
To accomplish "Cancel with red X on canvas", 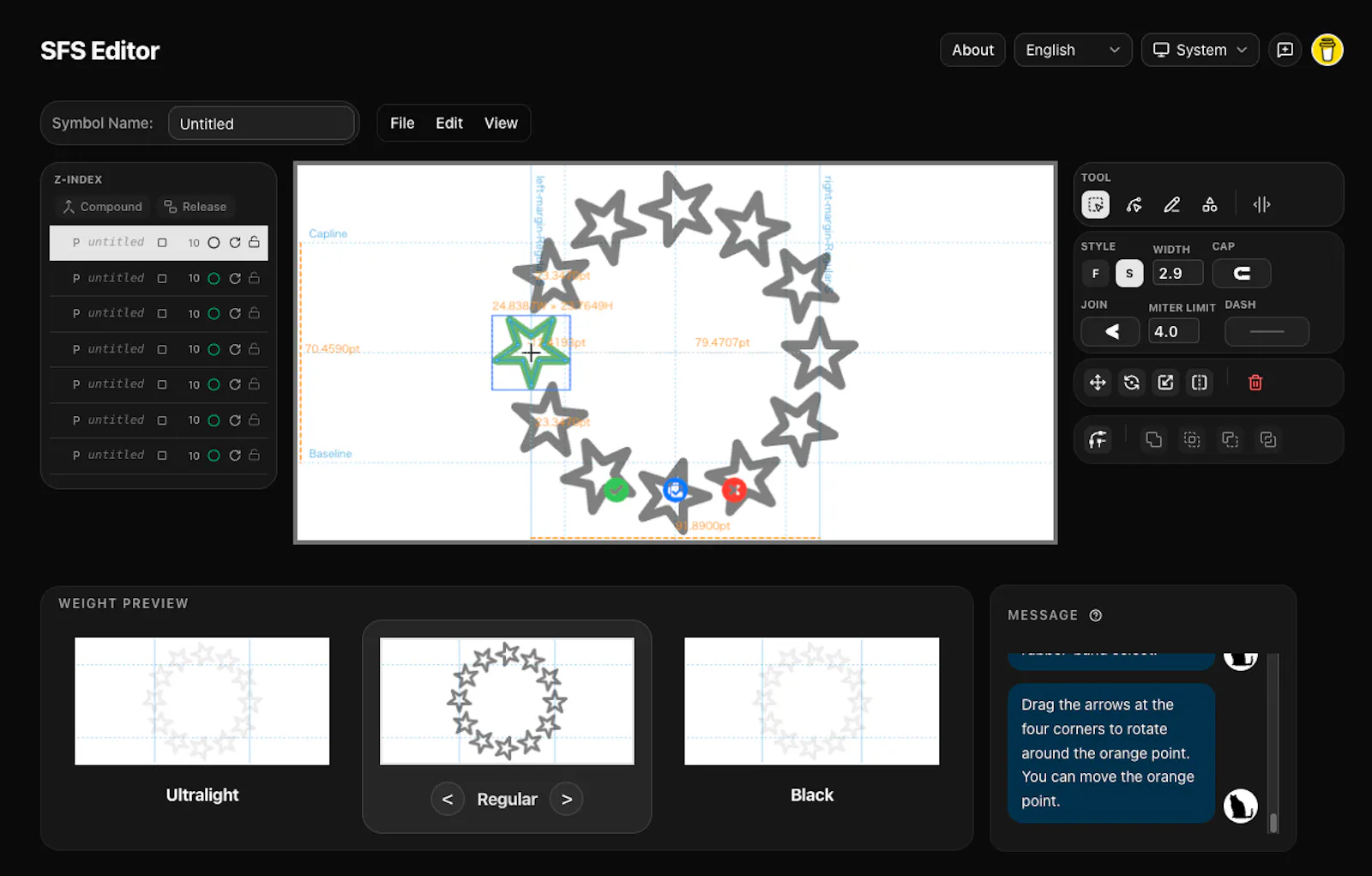I will point(734,490).
